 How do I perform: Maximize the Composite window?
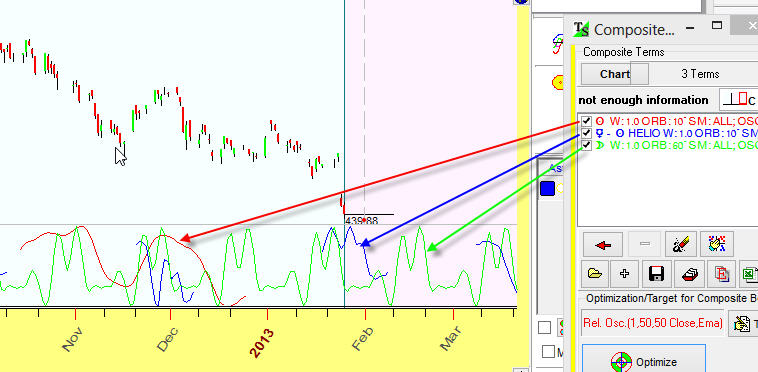pyautogui.click(x=717, y=25)
